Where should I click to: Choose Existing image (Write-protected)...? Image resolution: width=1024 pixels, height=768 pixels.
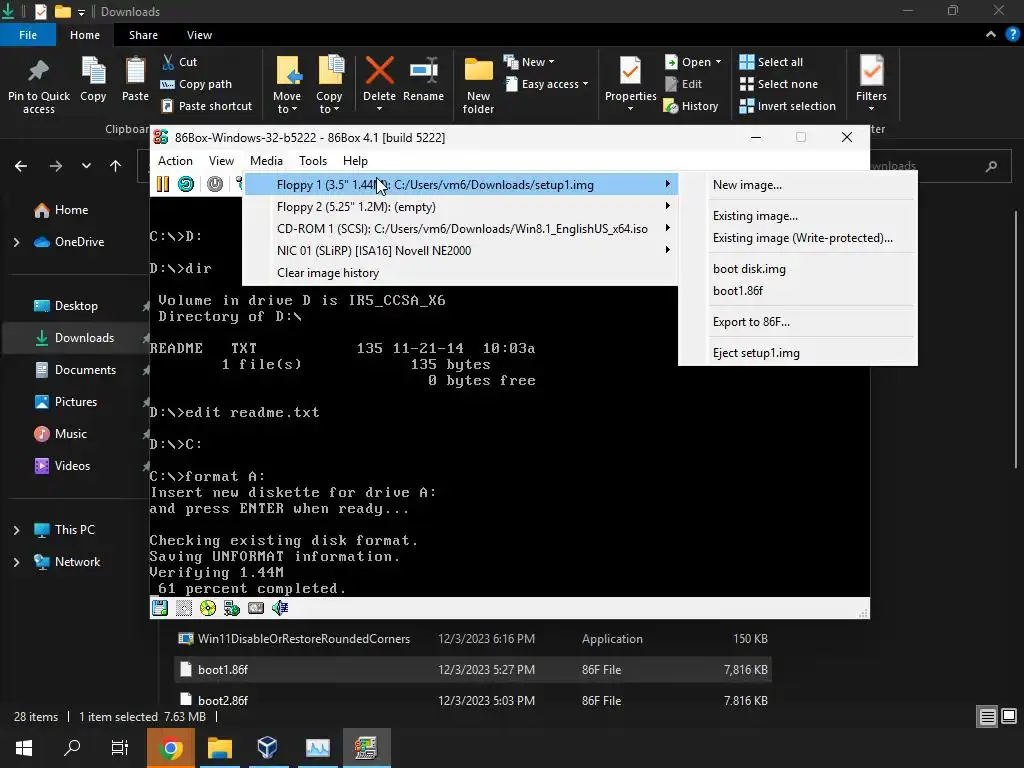coord(798,238)
